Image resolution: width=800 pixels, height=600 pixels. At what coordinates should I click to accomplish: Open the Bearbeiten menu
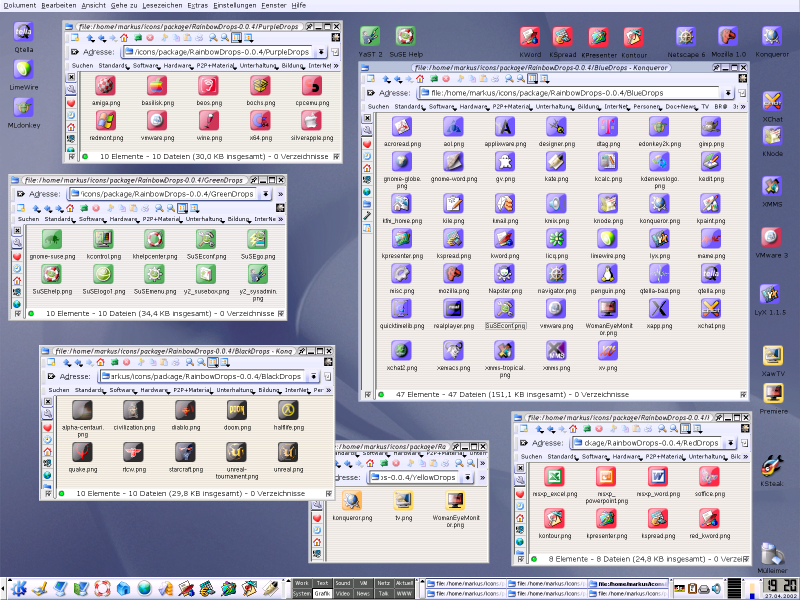pyautogui.click(x=59, y=5)
